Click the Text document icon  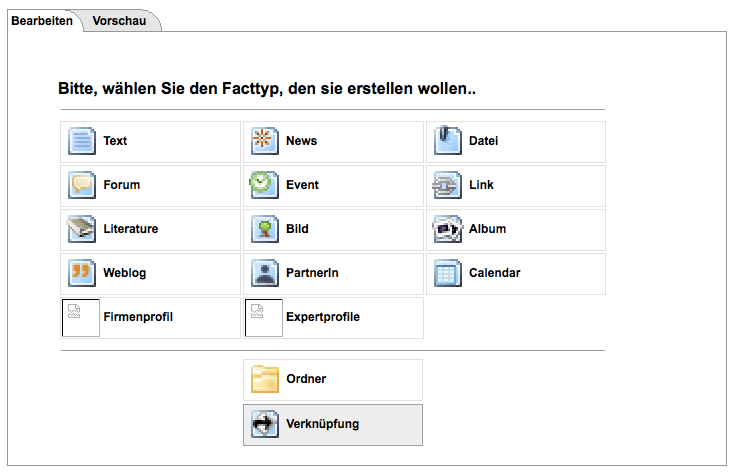coord(81,142)
